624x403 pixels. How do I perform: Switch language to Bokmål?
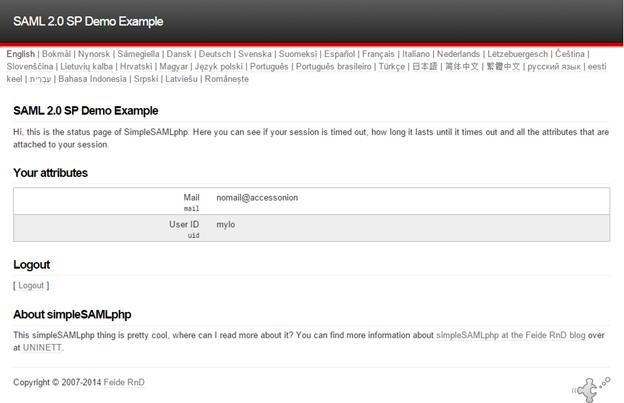coord(57,54)
